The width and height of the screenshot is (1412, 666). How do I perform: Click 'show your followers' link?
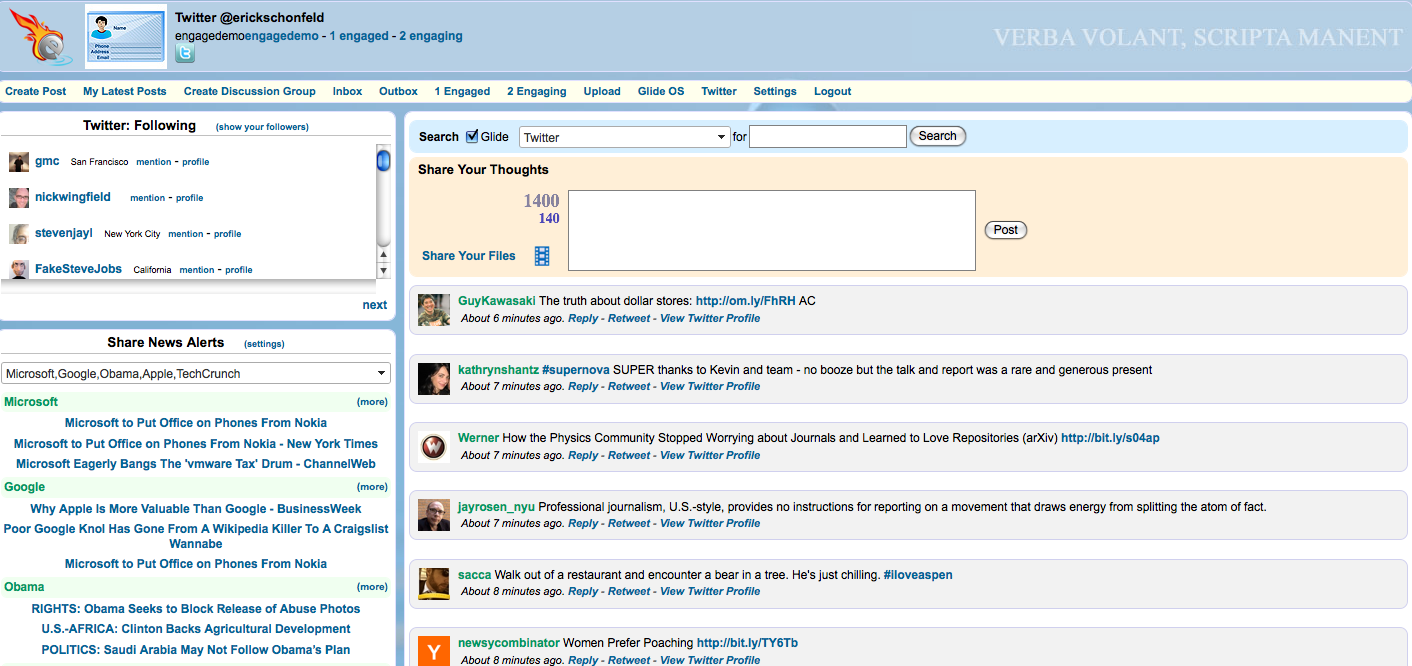(262, 127)
